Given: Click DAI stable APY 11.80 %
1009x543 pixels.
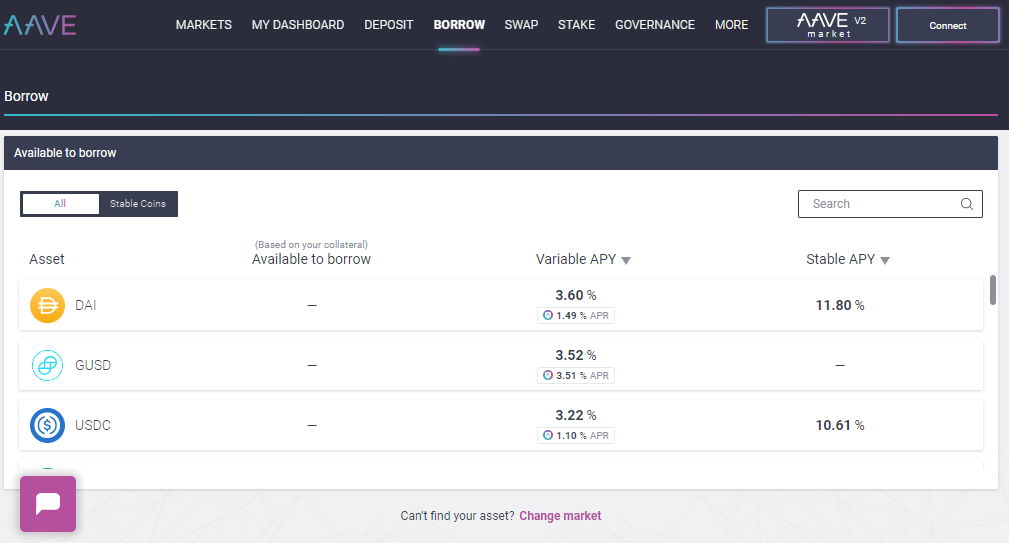Looking at the screenshot, I should pos(840,306).
